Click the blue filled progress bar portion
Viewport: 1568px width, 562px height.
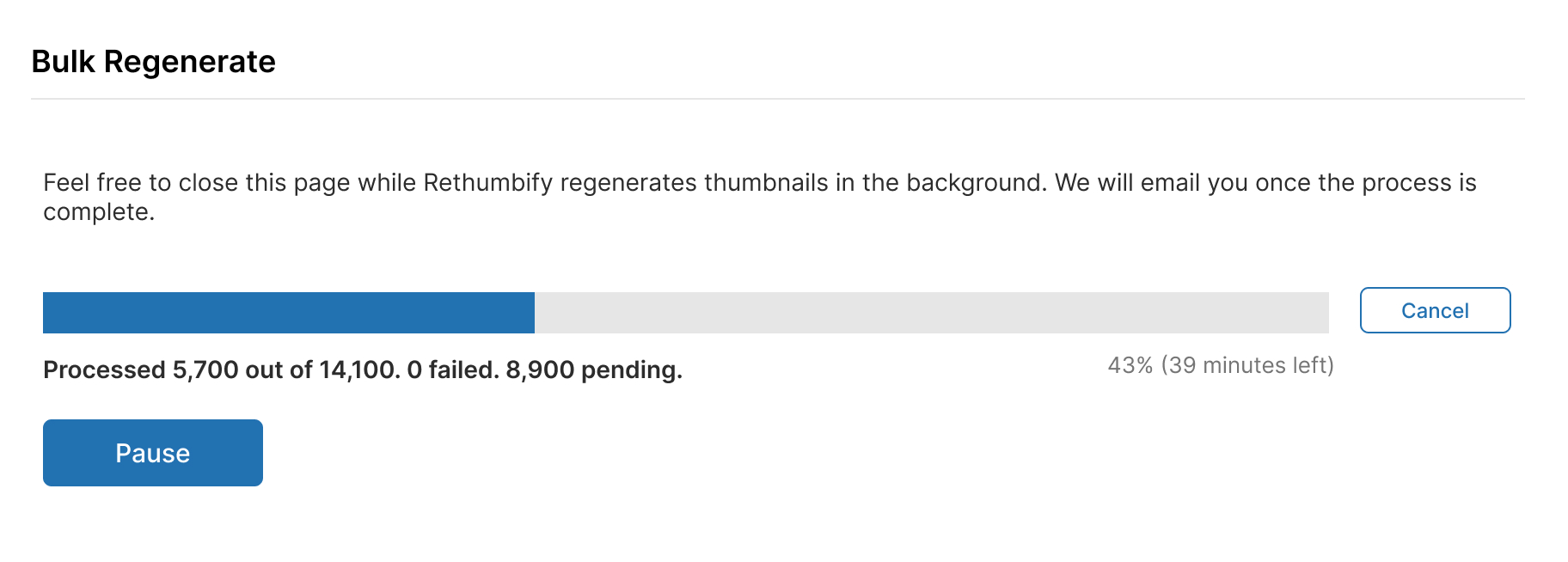[288, 313]
